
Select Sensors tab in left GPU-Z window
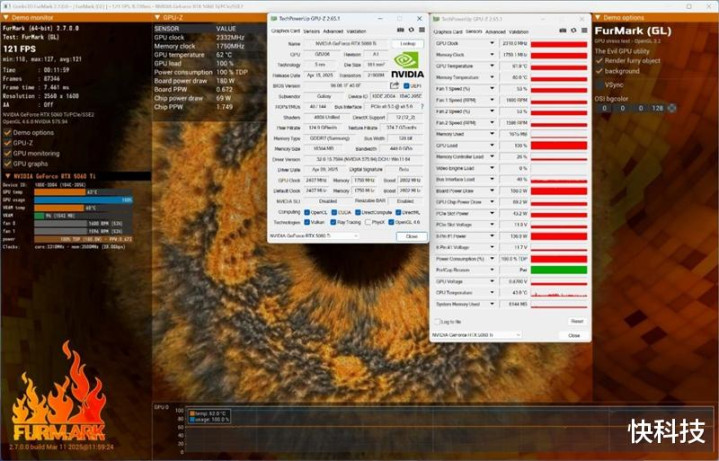pyautogui.click(x=311, y=31)
